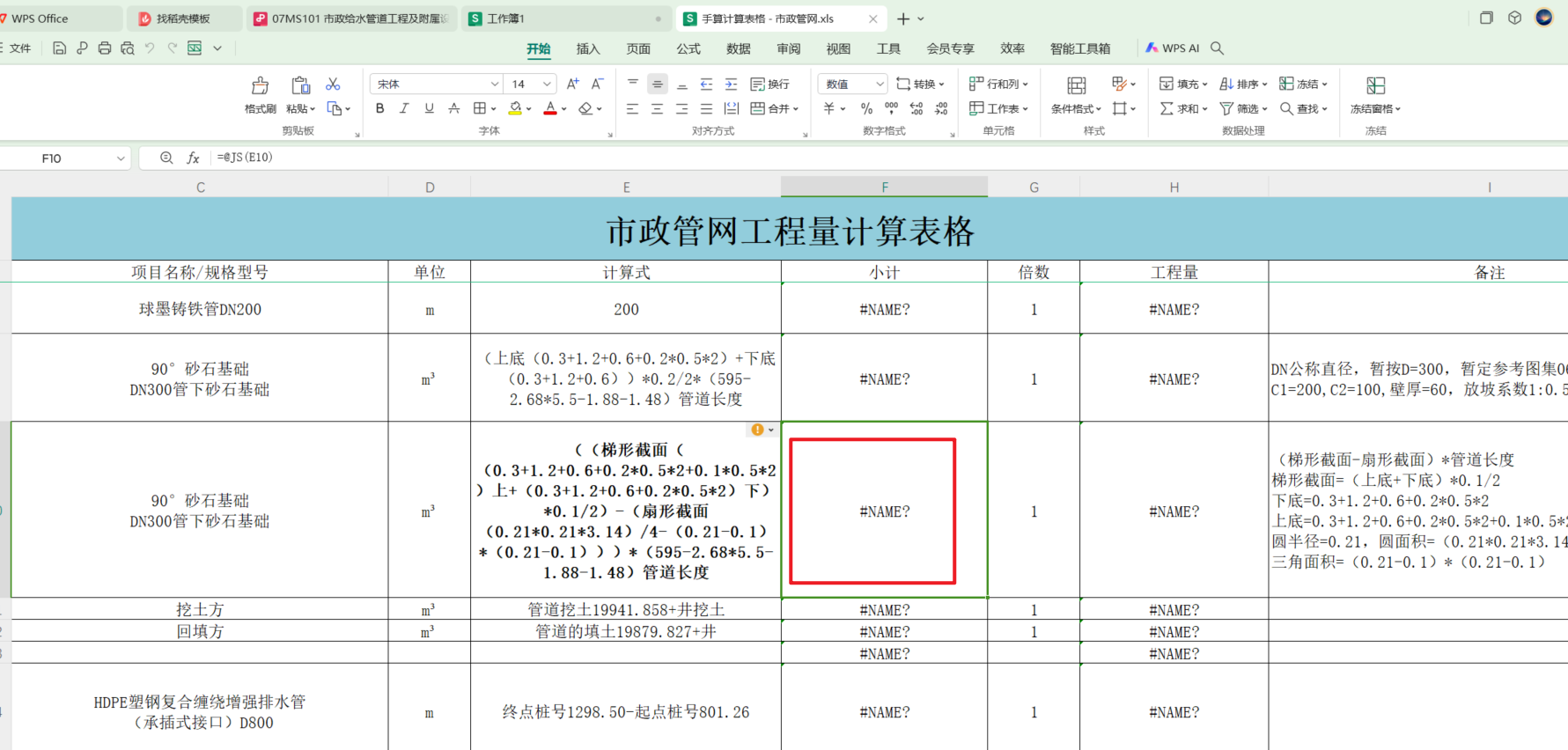The image size is (1568, 750).
Task: Click the formula bar showing =@JS(E10)
Action: (x=888, y=158)
